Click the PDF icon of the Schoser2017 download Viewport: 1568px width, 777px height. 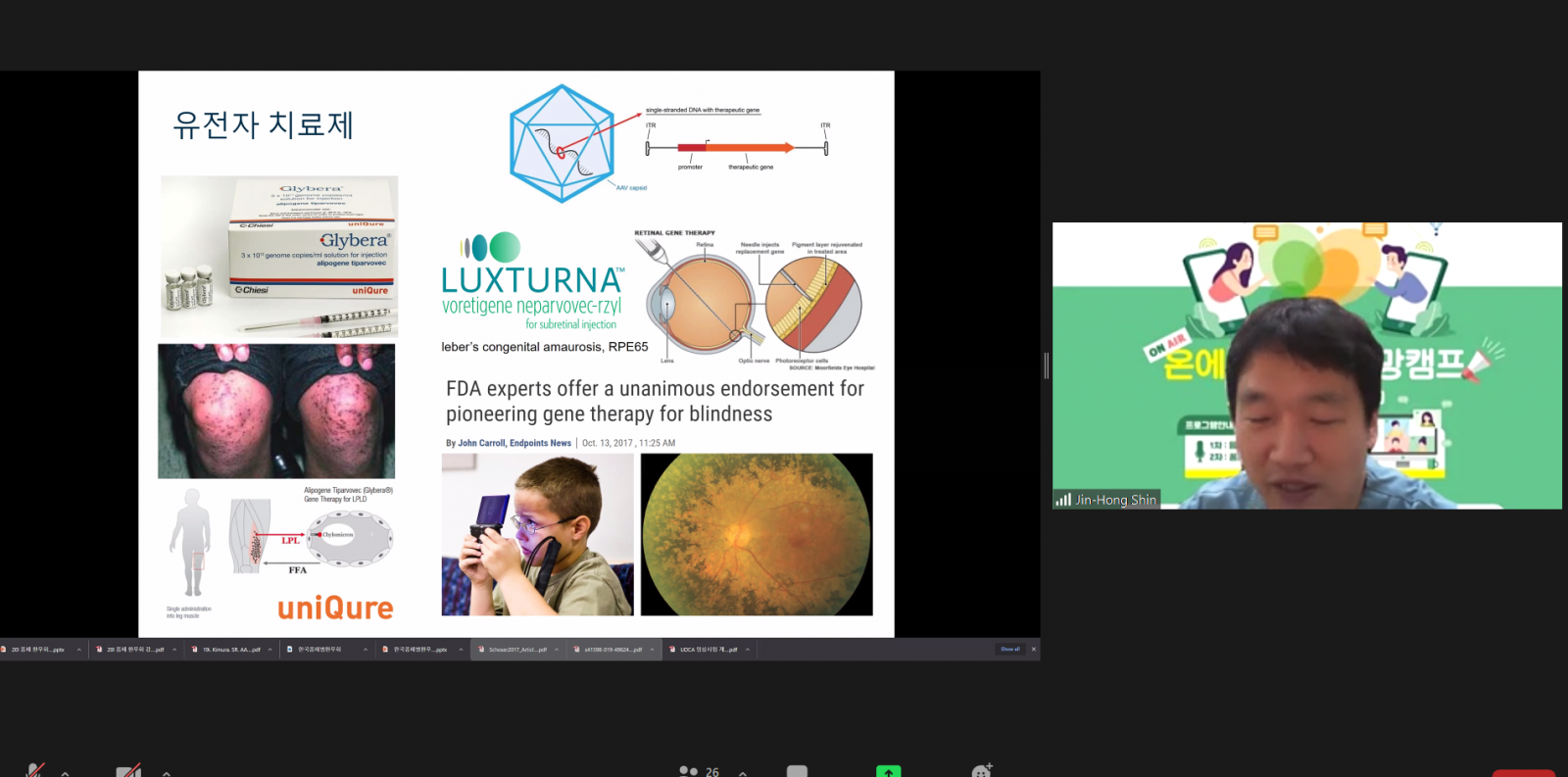(481, 649)
